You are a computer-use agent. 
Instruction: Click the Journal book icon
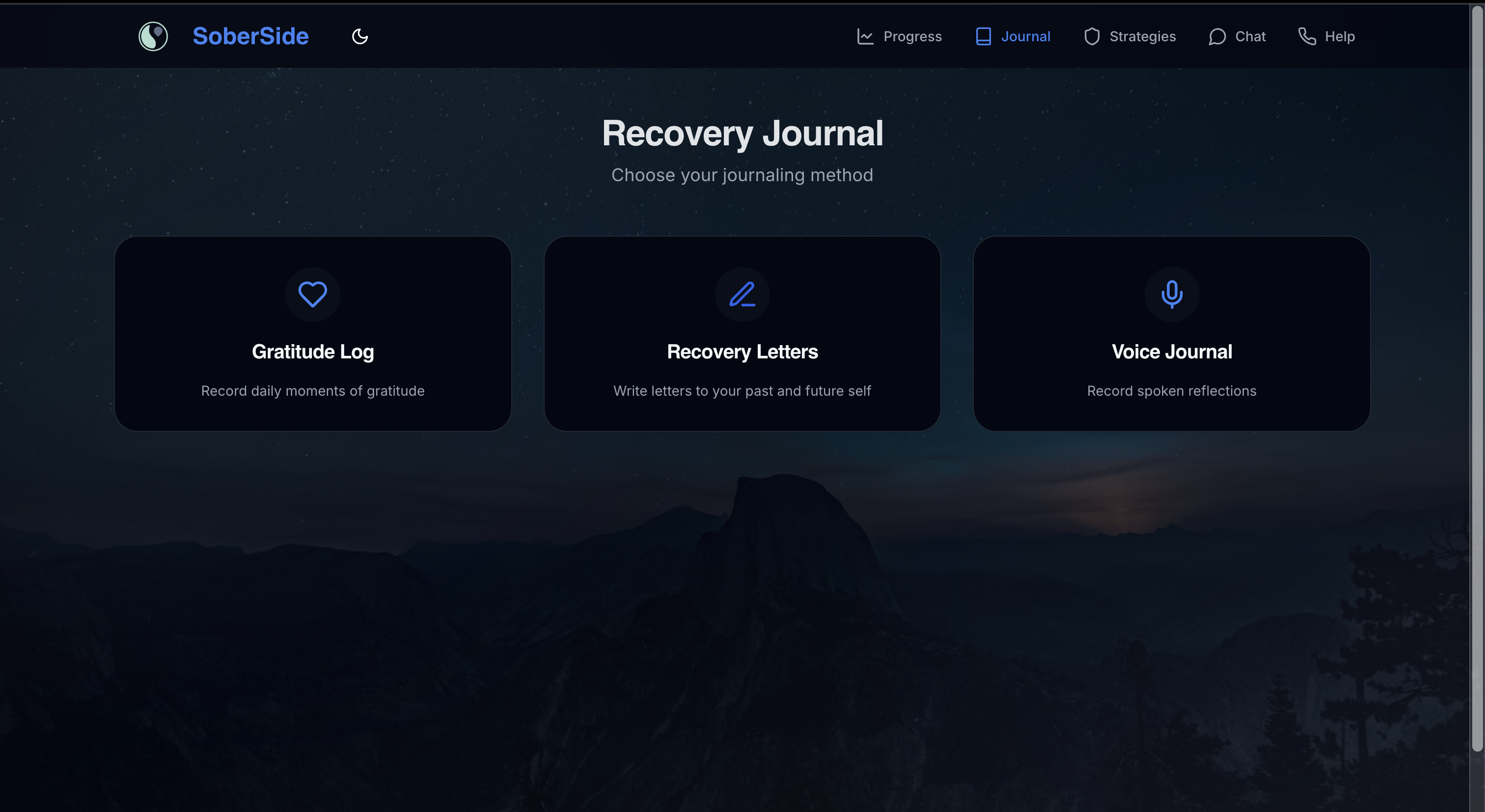(x=983, y=36)
